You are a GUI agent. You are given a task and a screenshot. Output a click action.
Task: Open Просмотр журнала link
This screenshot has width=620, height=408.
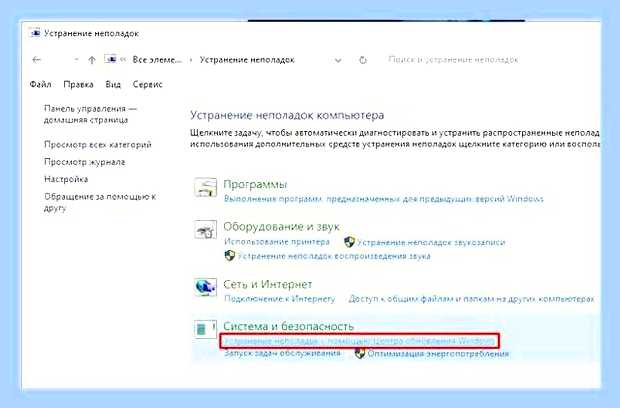(85, 162)
